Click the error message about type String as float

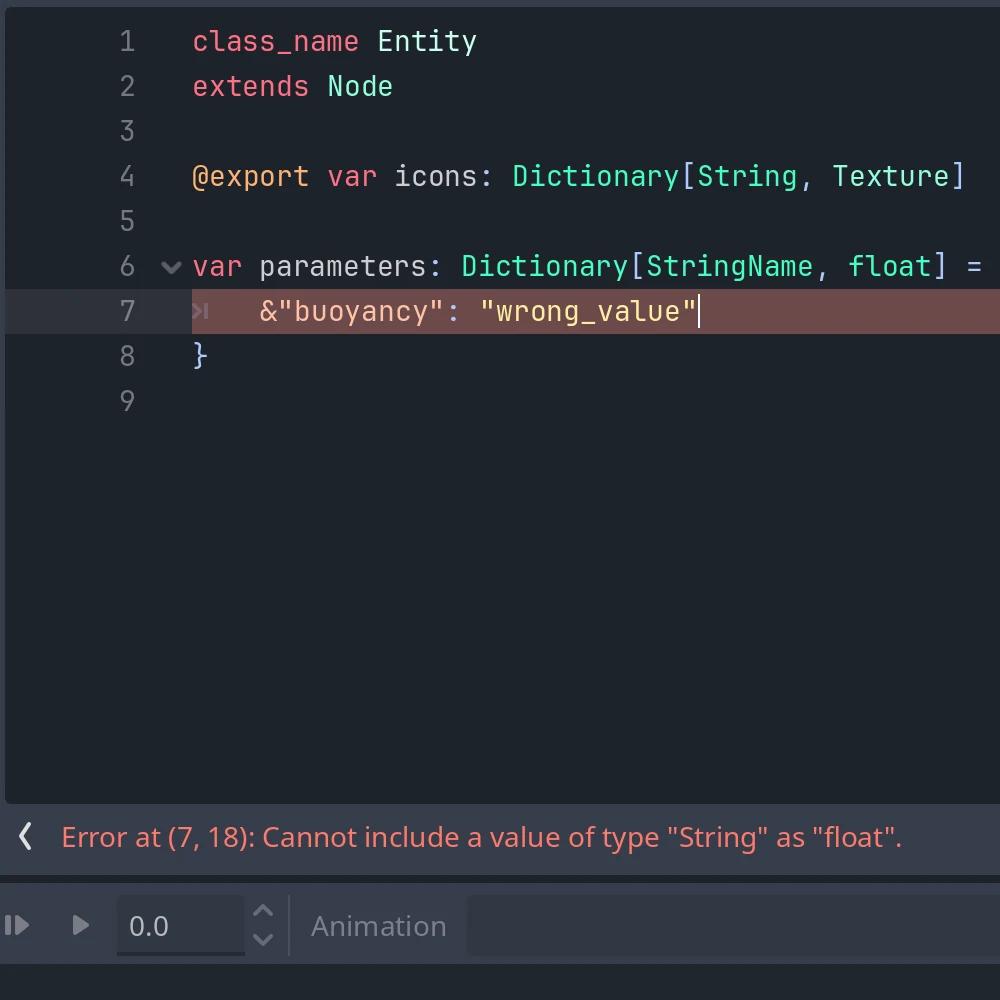(482, 837)
